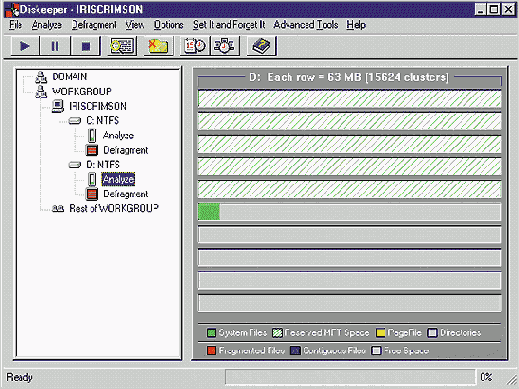Click the analyze icon under D: NTFS
Image resolution: width=519 pixels, height=389 pixels.
point(92,179)
